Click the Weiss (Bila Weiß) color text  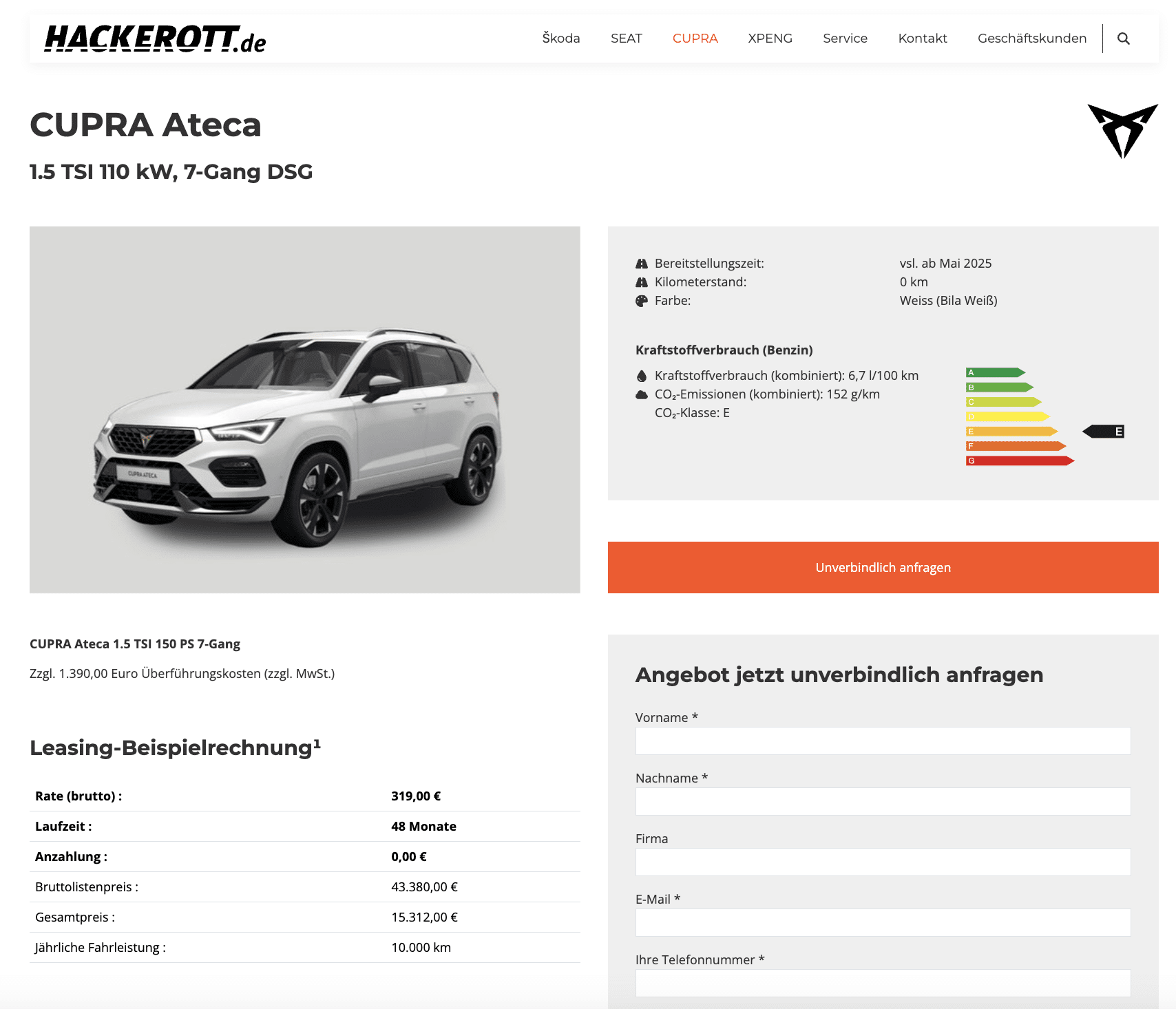pyautogui.click(x=948, y=301)
